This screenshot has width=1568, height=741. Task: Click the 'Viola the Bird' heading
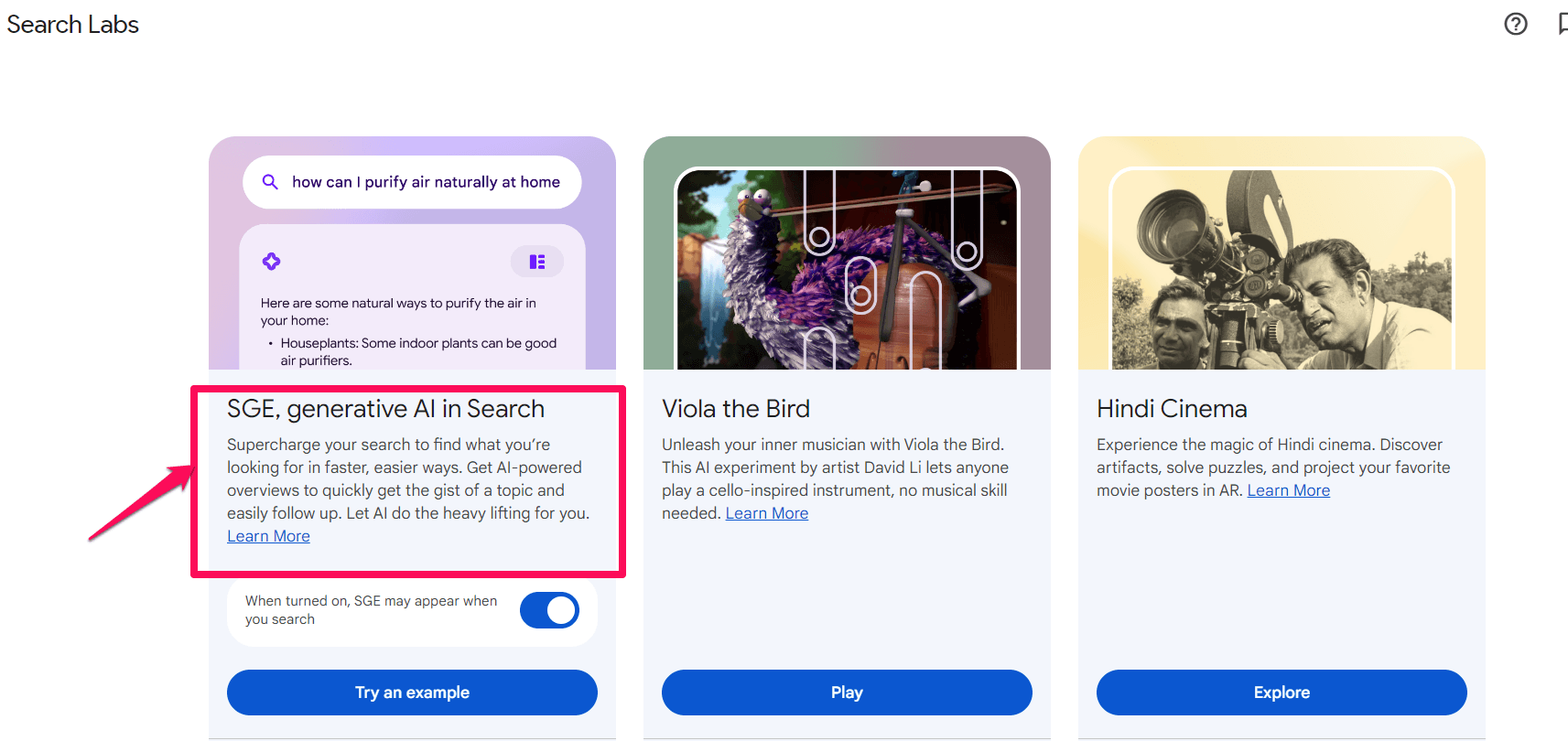point(736,409)
